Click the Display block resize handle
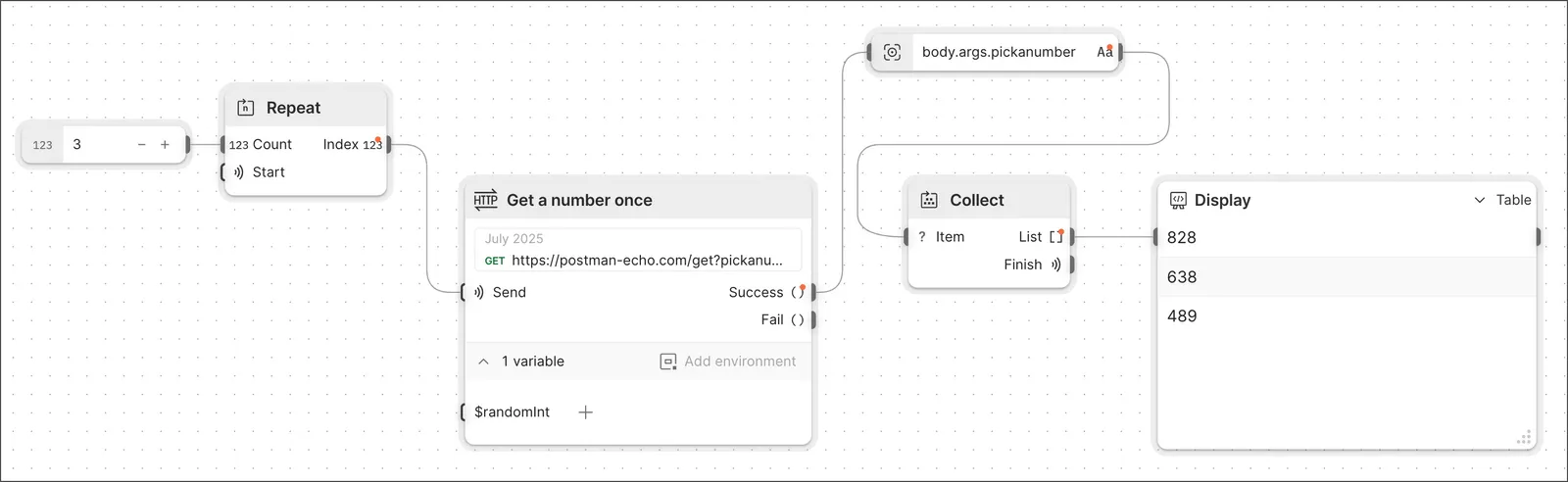Viewport: 1568px width, 482px height. 1524,438
